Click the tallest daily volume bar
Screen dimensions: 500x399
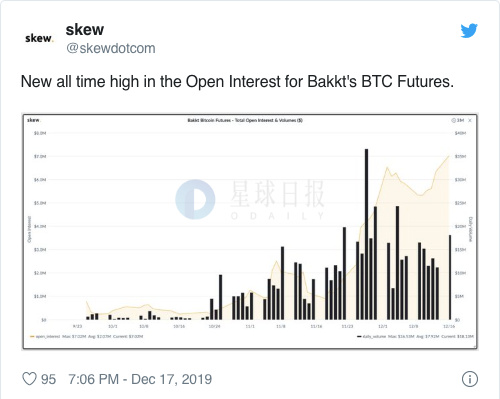click(x=366, y=234)
